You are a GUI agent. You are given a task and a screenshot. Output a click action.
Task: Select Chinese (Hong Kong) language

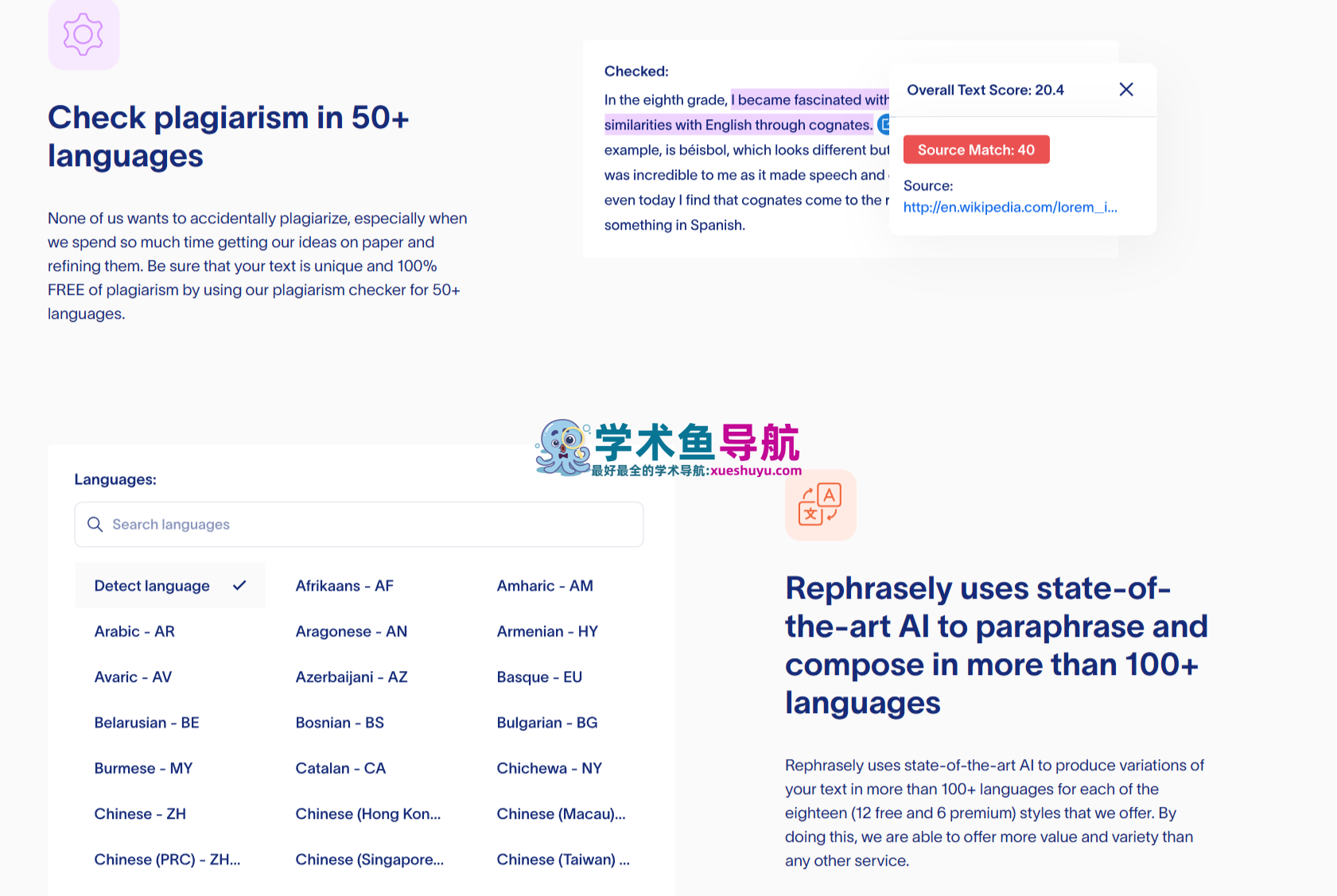point(368,813)
